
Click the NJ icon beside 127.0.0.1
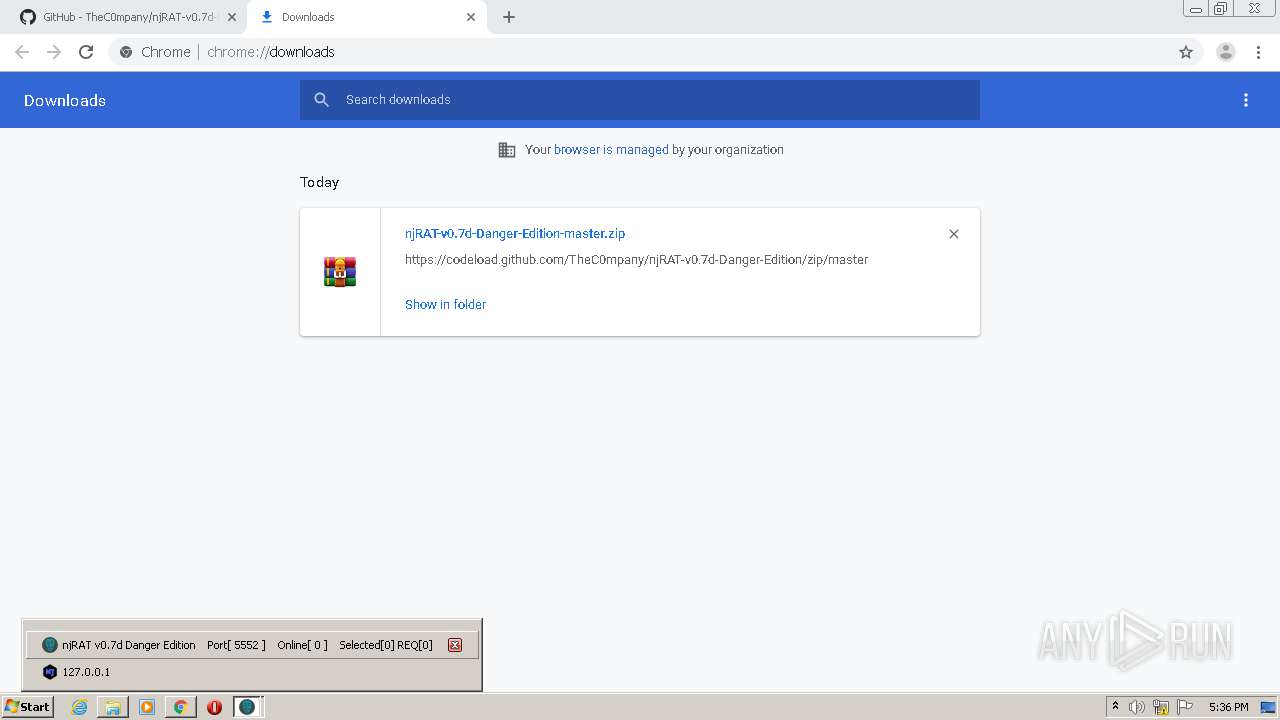[x=50, y=672]
